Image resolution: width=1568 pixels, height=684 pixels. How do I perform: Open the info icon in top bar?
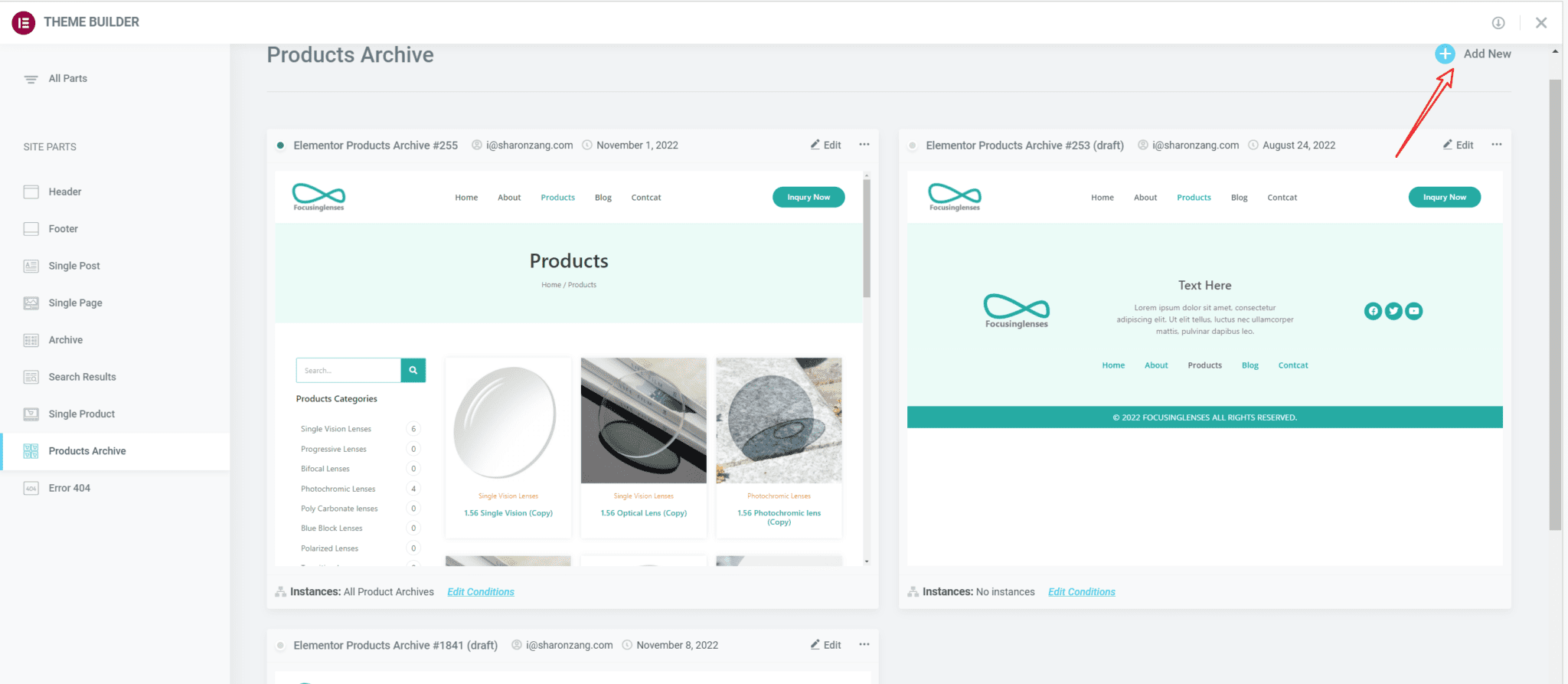[1498, 23]
